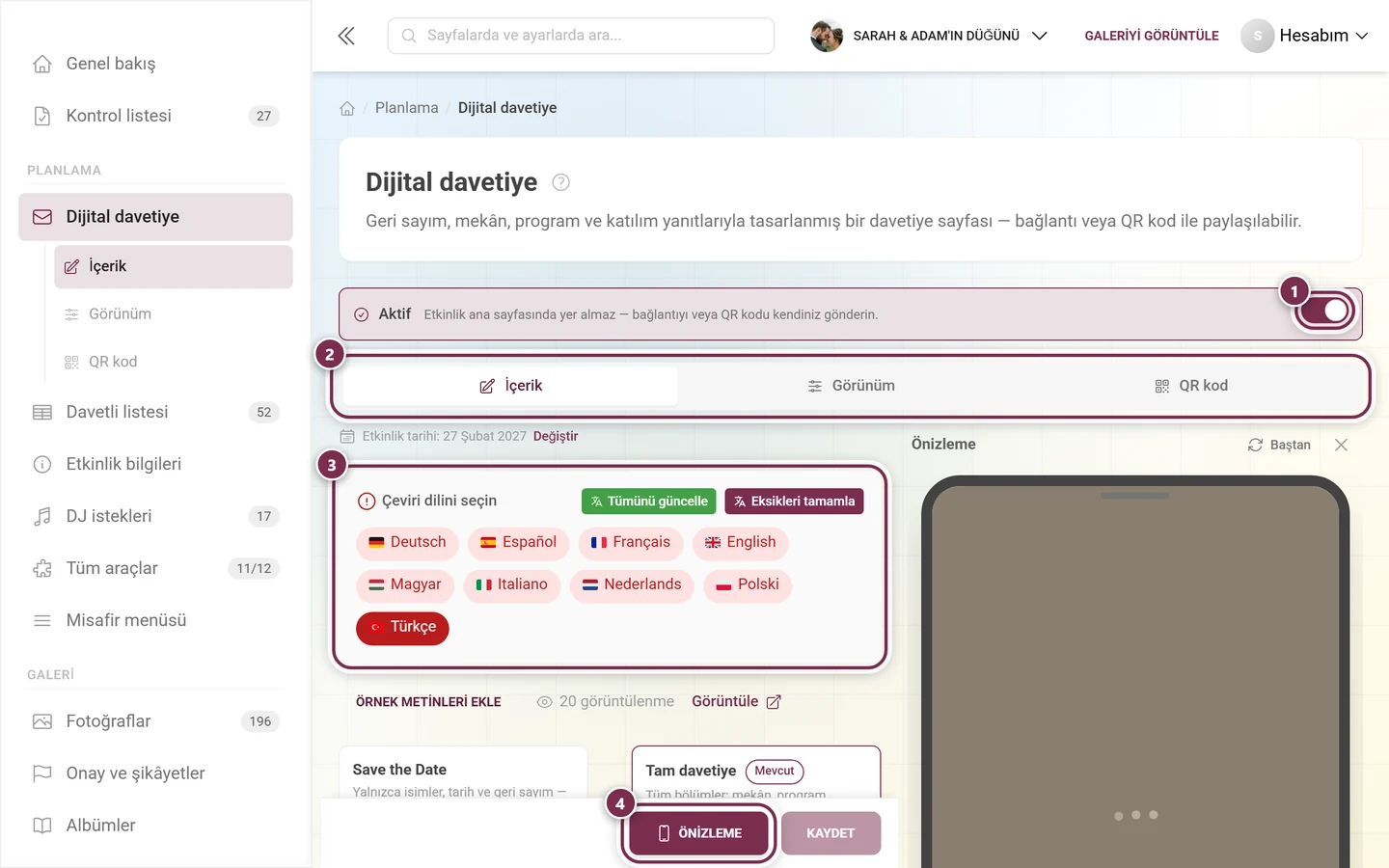
Task: Close the Önizleme preview panel
Action: (x=1341, y=445)
